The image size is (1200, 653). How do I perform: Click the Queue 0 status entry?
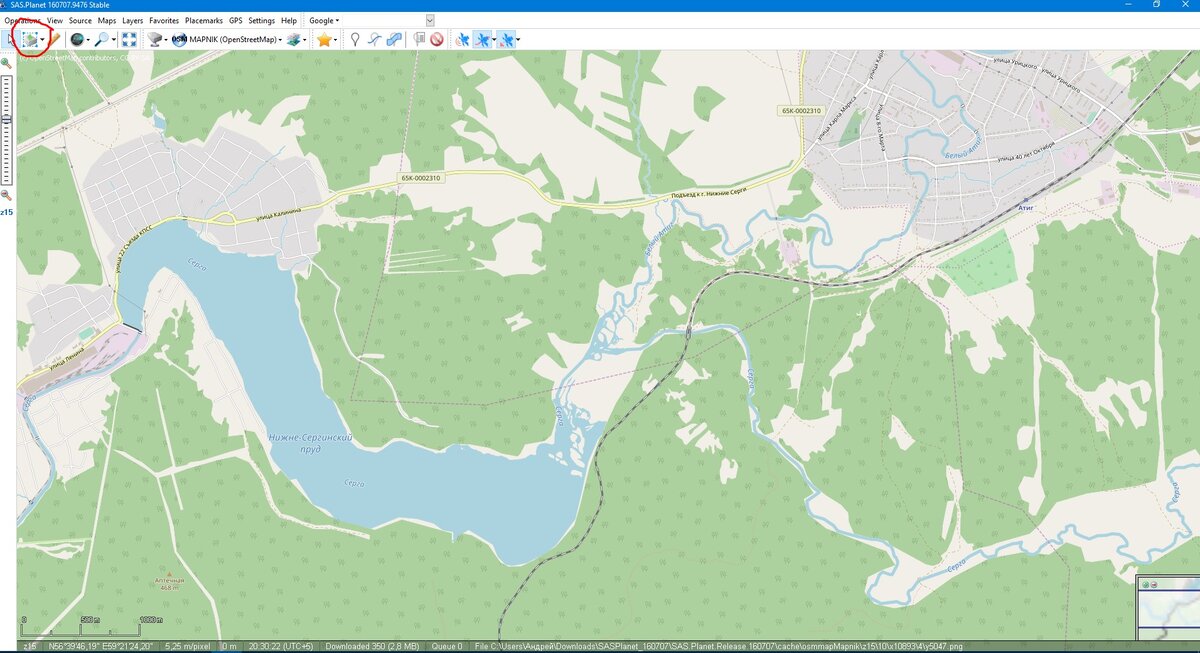(446, 646)
